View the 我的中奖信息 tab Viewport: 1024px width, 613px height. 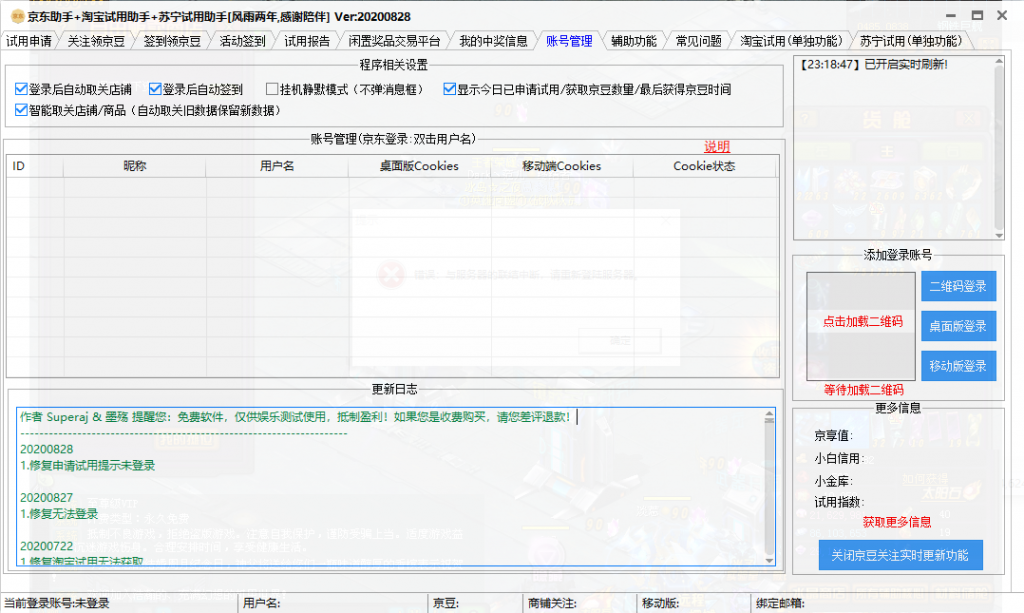pos(493,41)
